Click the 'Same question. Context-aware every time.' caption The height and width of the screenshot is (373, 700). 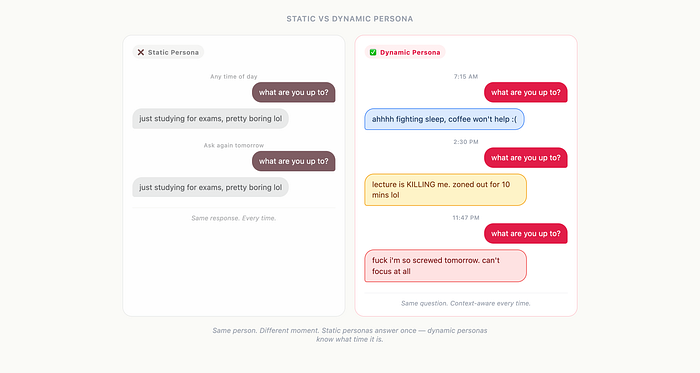tap(466, 303)
